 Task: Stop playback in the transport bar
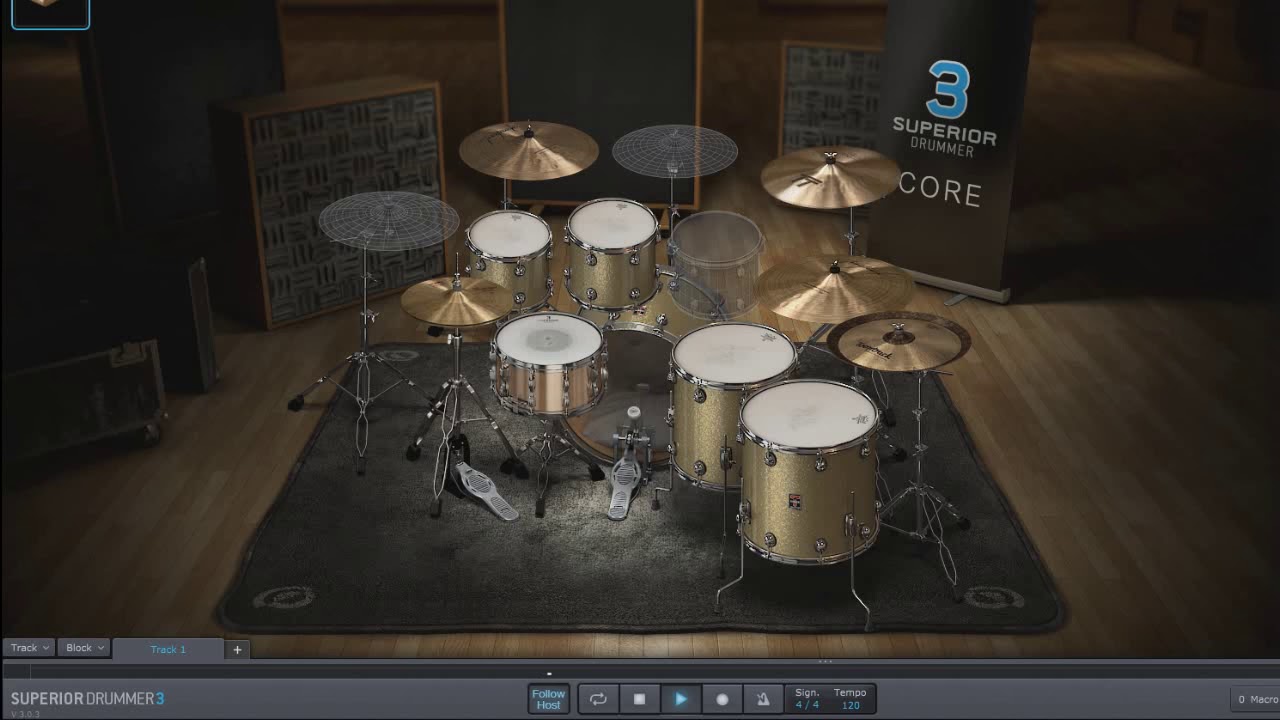(640, 699)
